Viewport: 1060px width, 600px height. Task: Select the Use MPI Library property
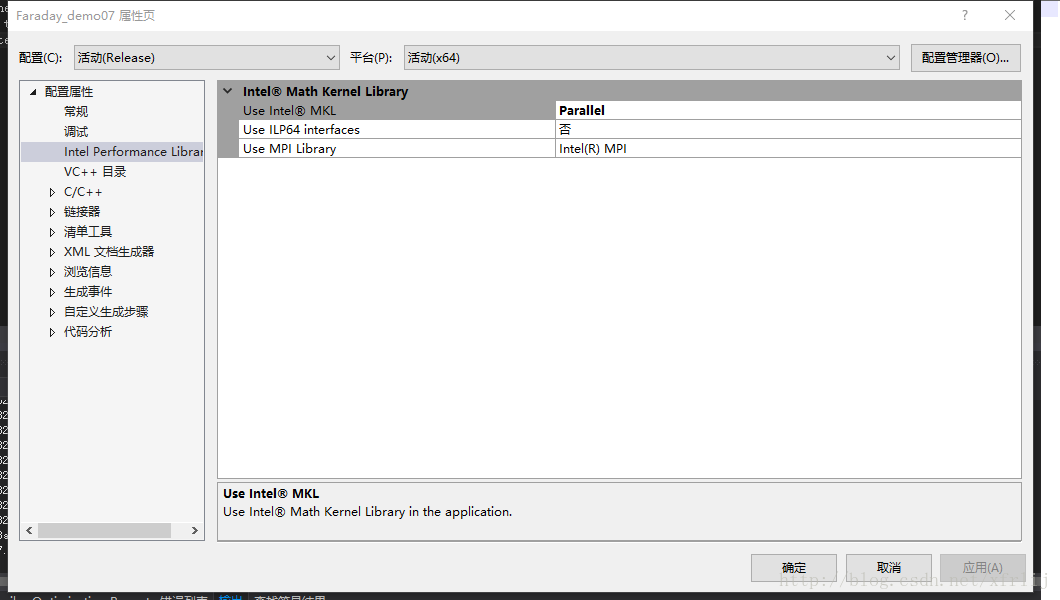(397, 149)
